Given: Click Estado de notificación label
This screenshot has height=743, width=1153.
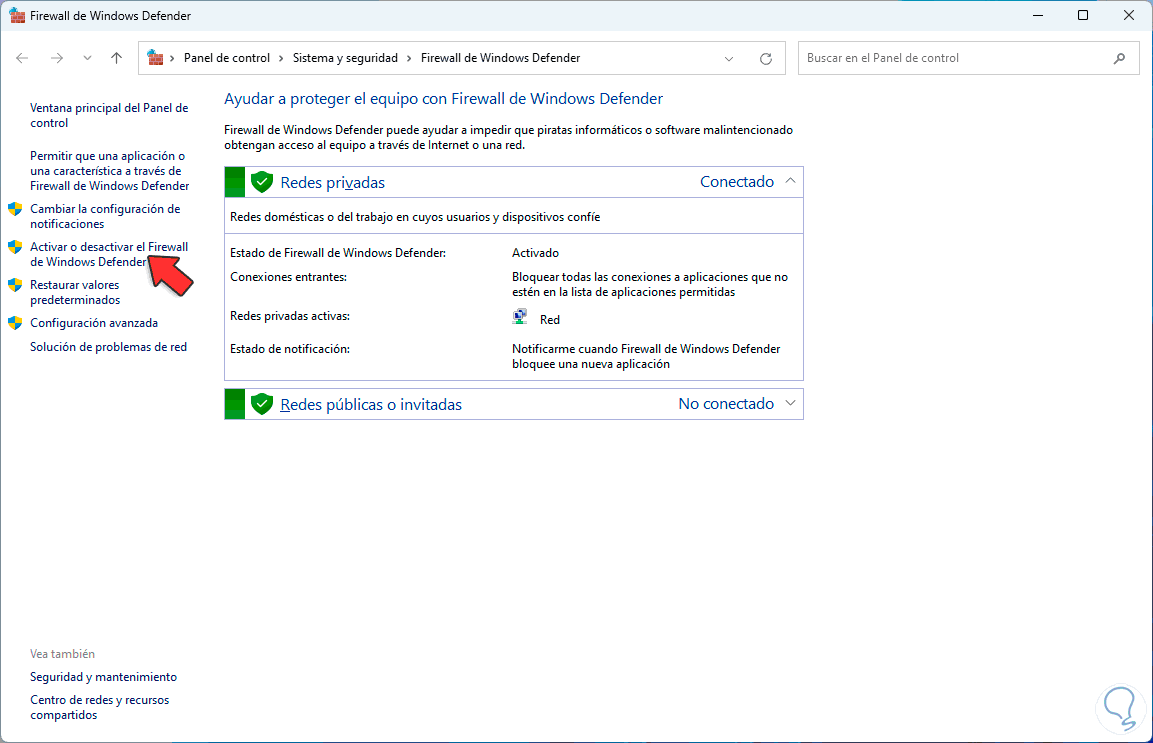Looking at the screenshot, I should pyautogui.click(x=290, y=349).
